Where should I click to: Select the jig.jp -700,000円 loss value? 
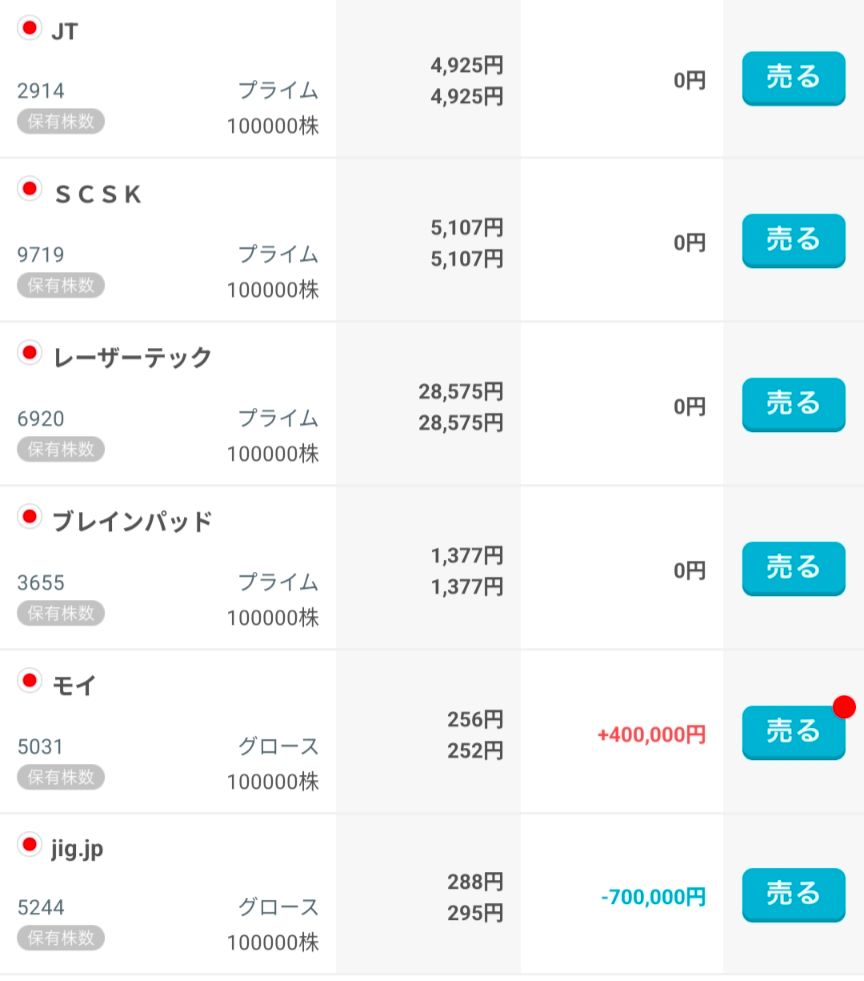click(x=653, y=897)
